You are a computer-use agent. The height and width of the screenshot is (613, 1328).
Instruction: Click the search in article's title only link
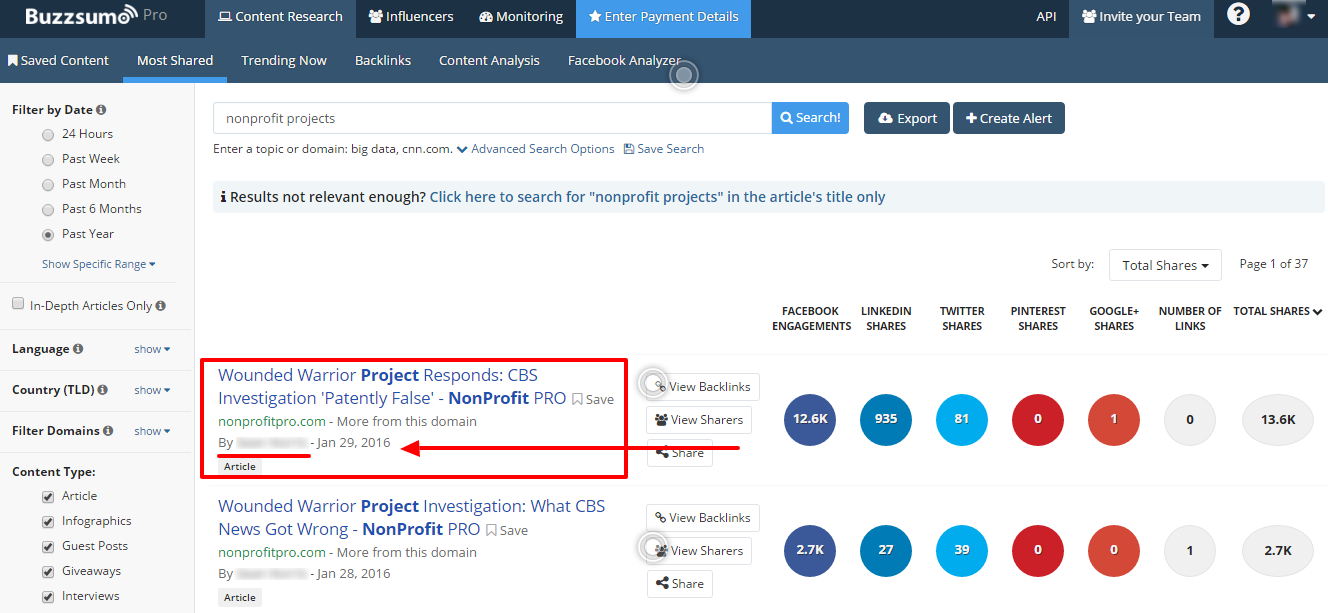657,197
